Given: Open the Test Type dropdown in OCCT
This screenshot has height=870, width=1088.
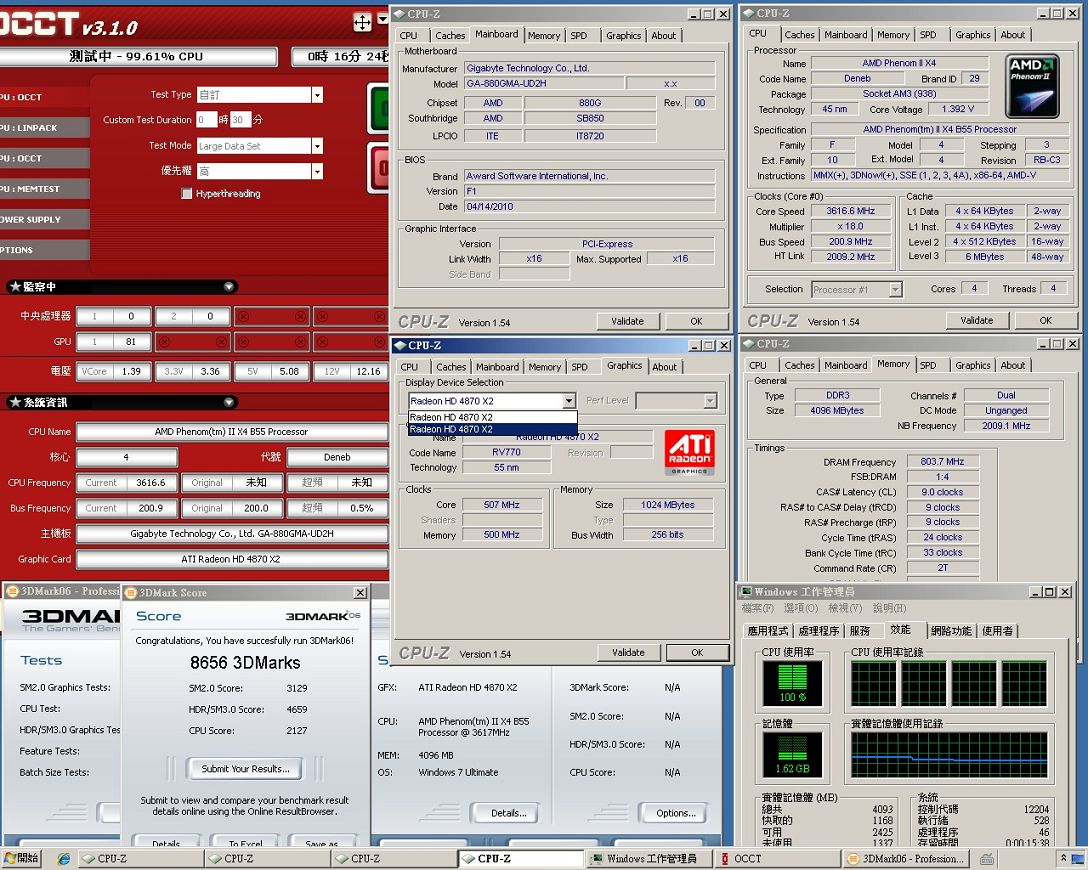Looking at the screenshot, I should point(317,95).
